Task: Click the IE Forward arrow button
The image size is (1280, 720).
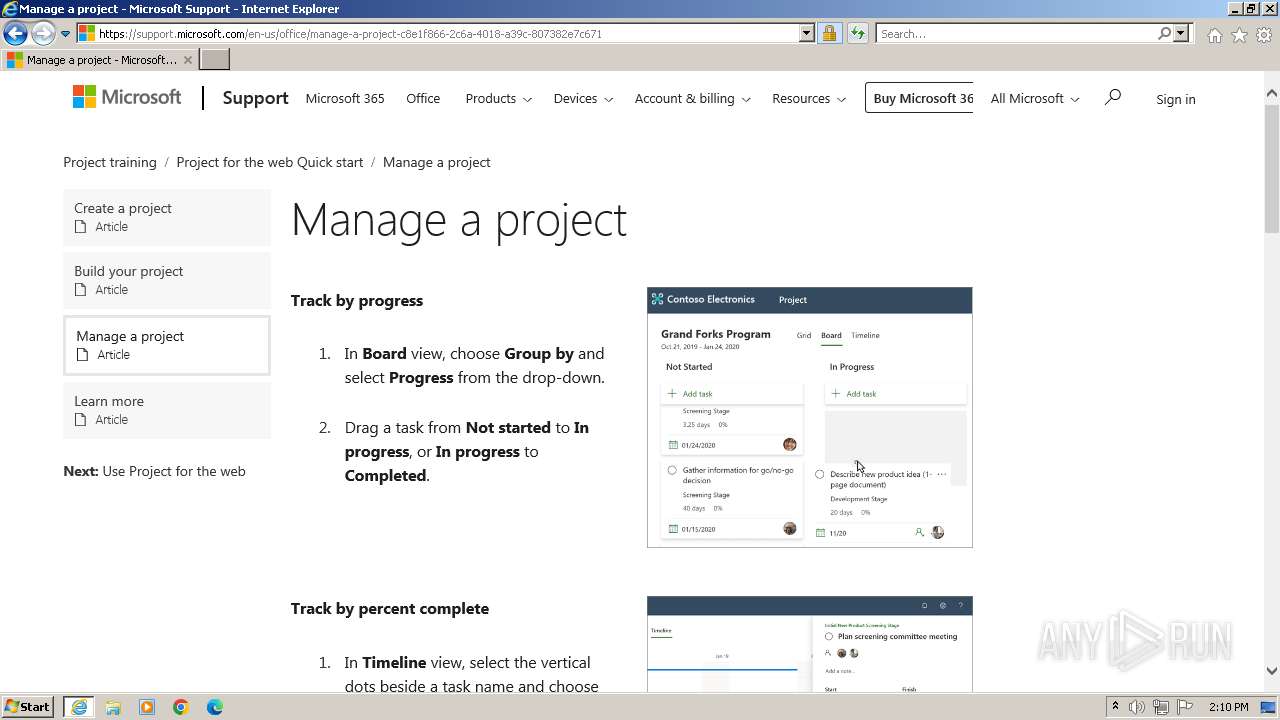Action: (42, 33)
